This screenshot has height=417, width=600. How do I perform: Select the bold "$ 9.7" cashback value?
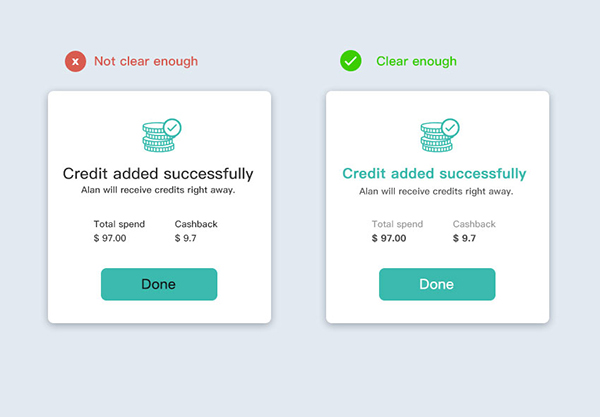(x=464, y=238)
